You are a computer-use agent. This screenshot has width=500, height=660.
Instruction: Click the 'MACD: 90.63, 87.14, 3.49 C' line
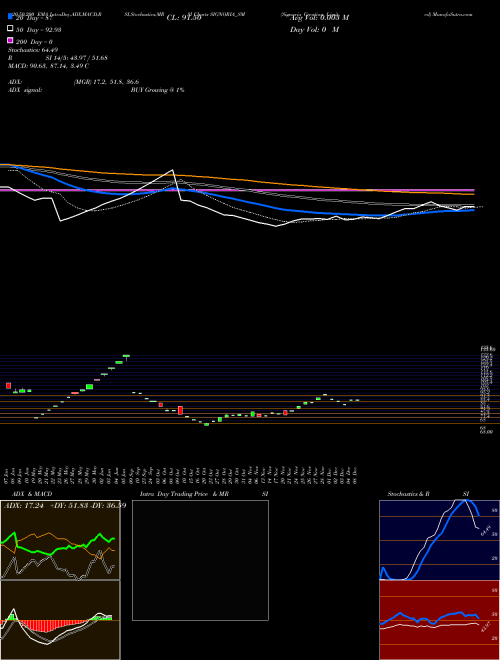(x=48, y=66)
